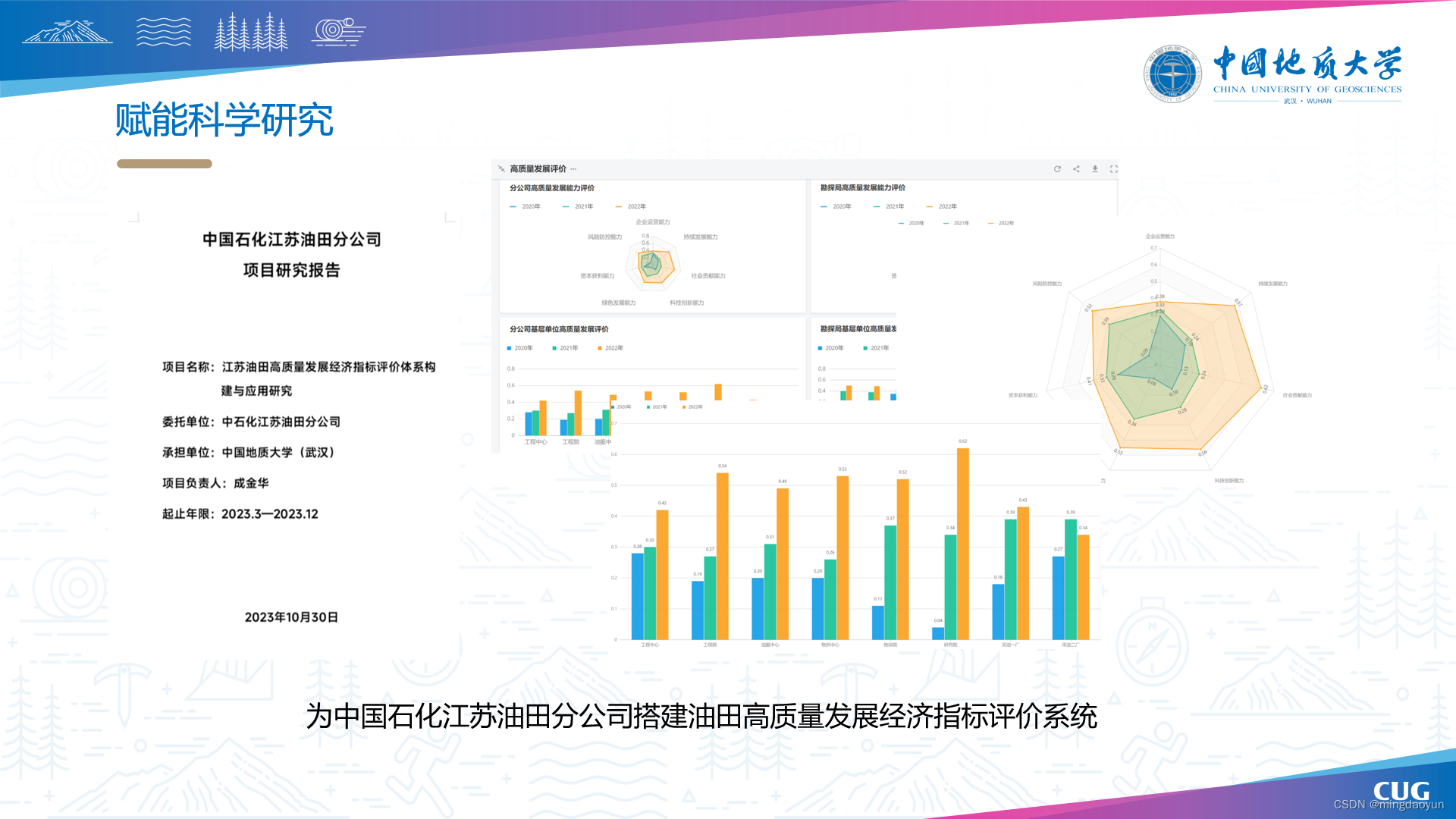The width and height of the screenshot is (1456, 819).
Task: Click 社会贡献能力 label on small radar chart
Action: 708,276
